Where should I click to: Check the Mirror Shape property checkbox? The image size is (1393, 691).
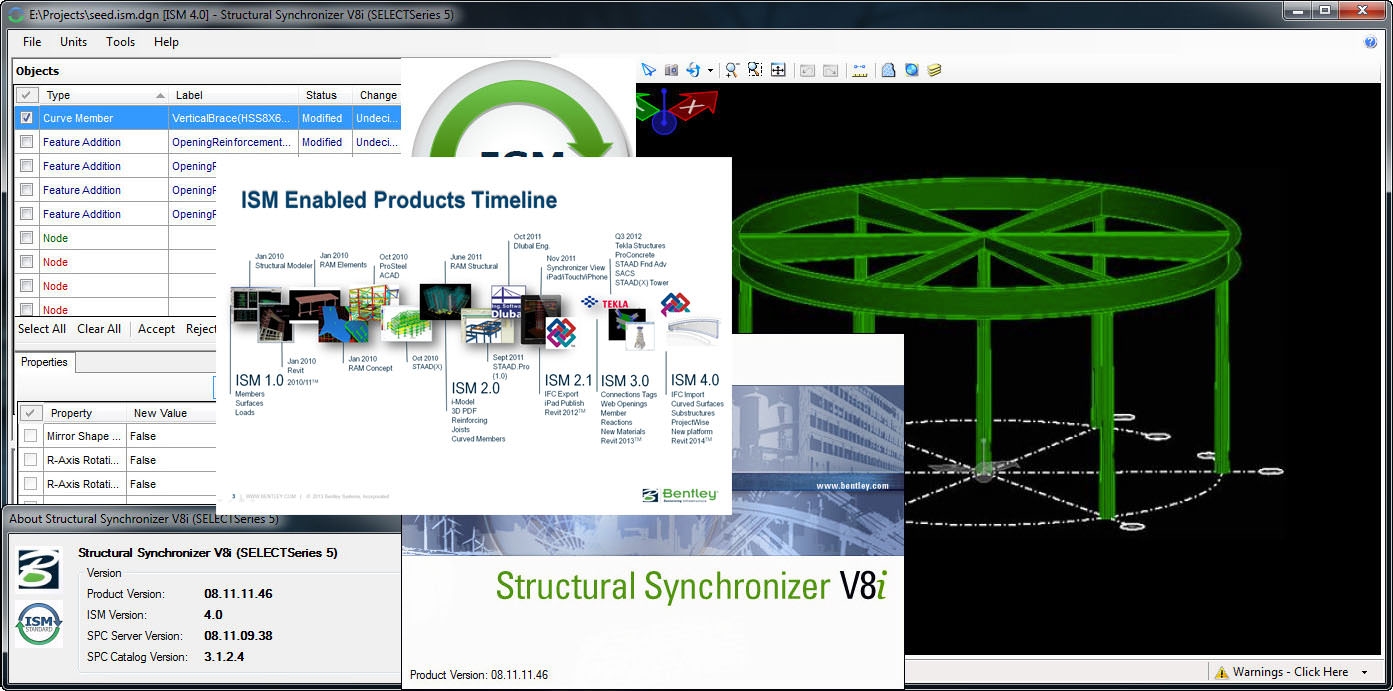[31, 436]
